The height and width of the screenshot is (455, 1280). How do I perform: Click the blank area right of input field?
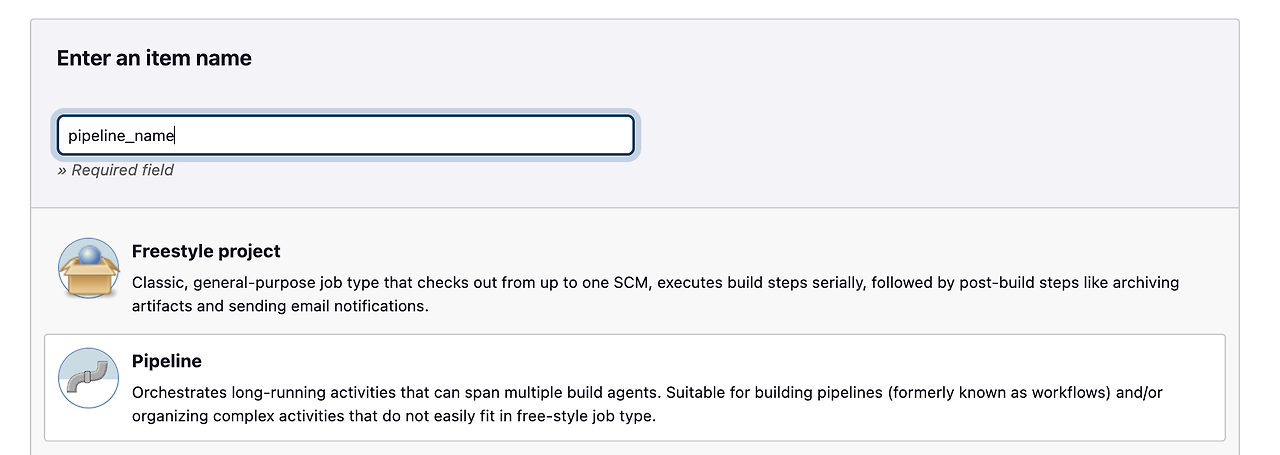pyautogui.click(x=935, y=135)
